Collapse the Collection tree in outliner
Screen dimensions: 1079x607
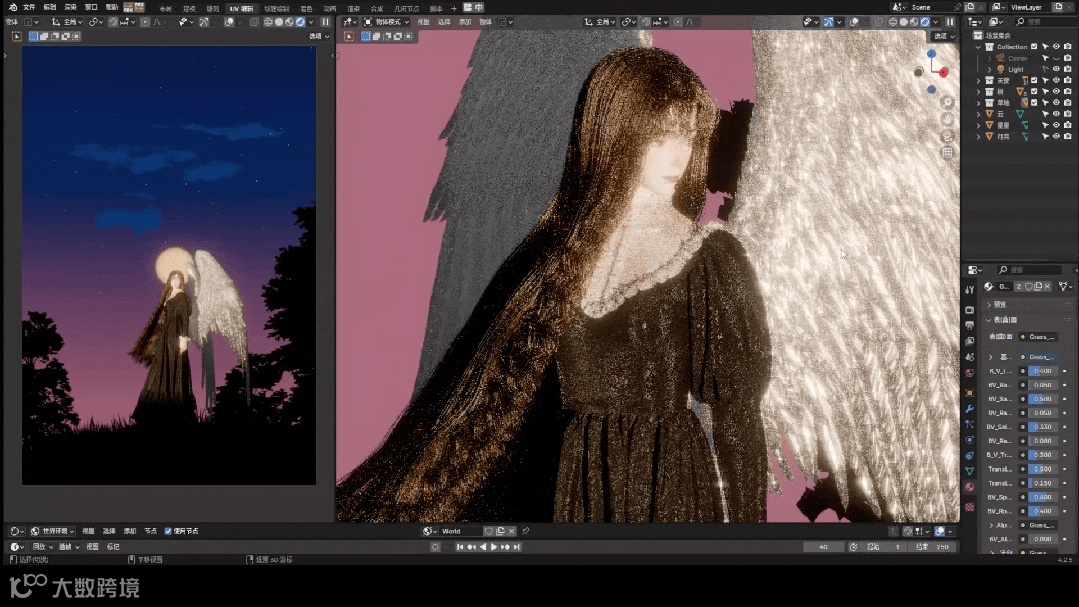tap(979, 47)
